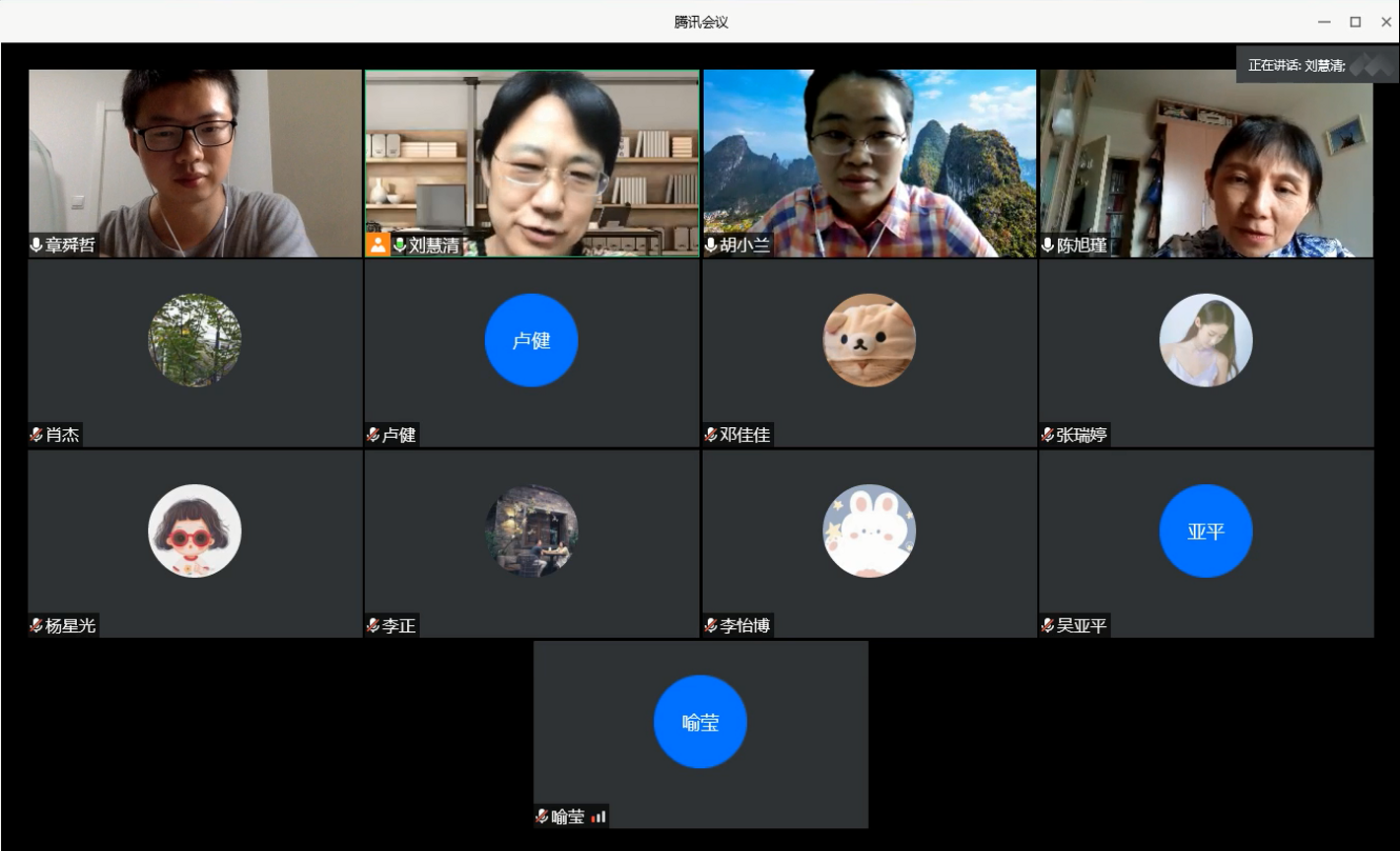This screenshot has height=851, width=1400.
Task: Click the muted mic icon beside 邓佳佳
Action: click(x=711, y=435)
